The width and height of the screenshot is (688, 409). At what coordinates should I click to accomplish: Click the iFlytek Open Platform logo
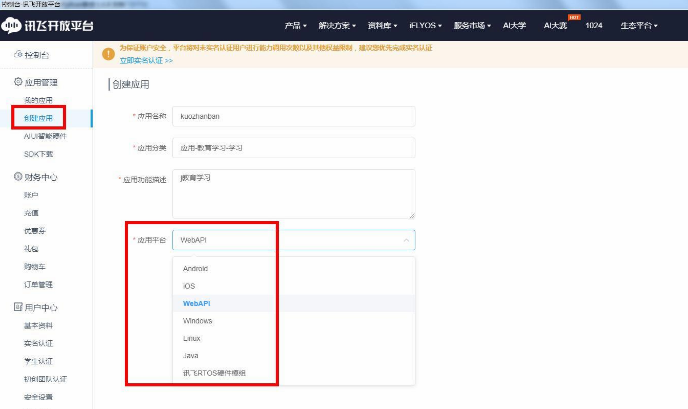[x=47, y=25]
